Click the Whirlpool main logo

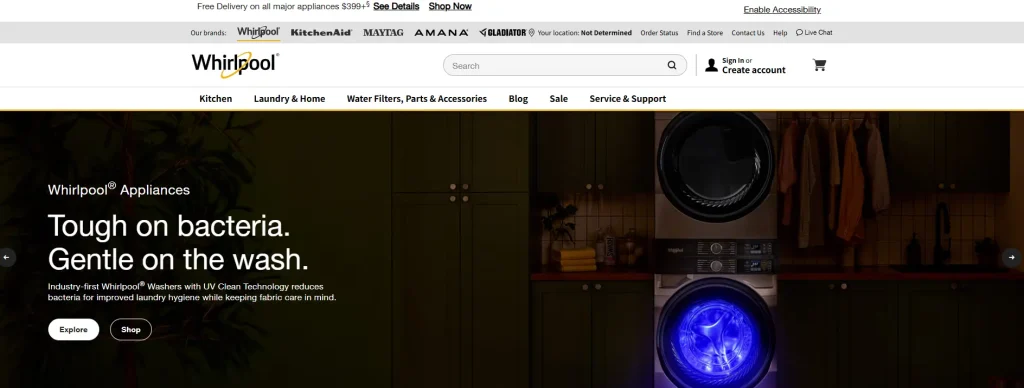click(x=235, y=65)
